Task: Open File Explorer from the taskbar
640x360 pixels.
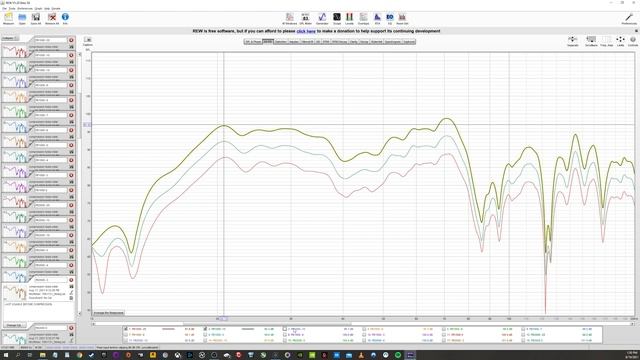Action: 42,355
